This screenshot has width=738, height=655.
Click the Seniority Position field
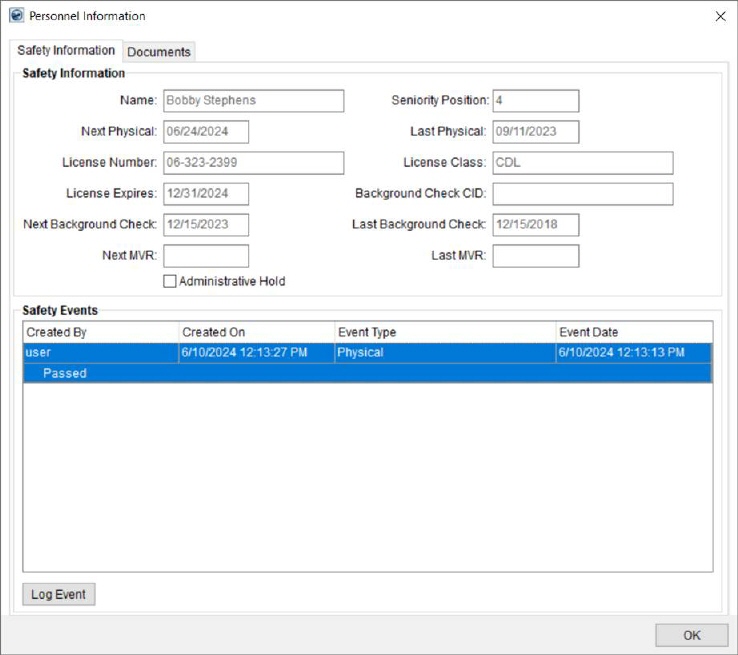click(536, 101)
